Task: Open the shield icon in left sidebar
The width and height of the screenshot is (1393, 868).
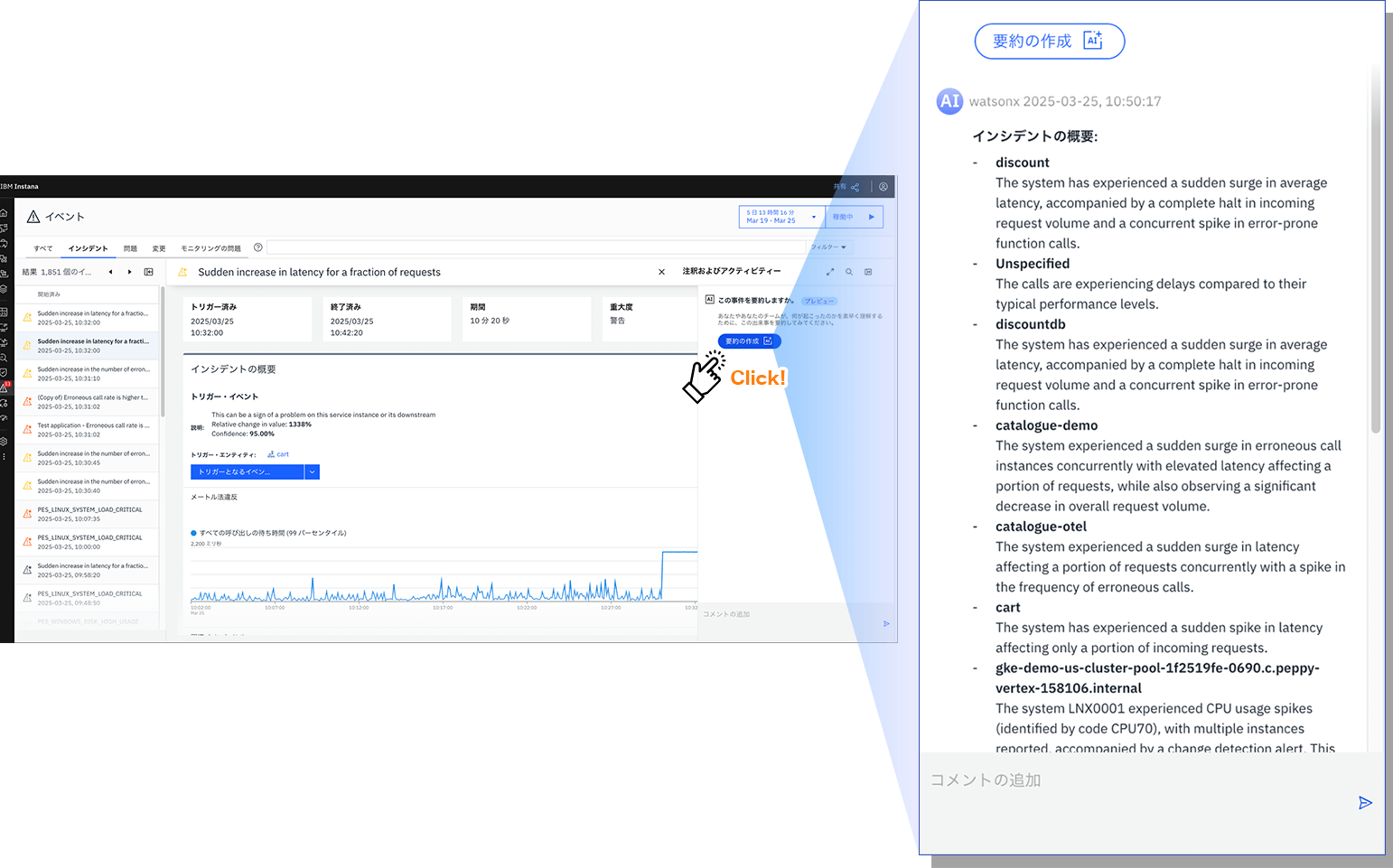Action: click(x=4, y=372)
